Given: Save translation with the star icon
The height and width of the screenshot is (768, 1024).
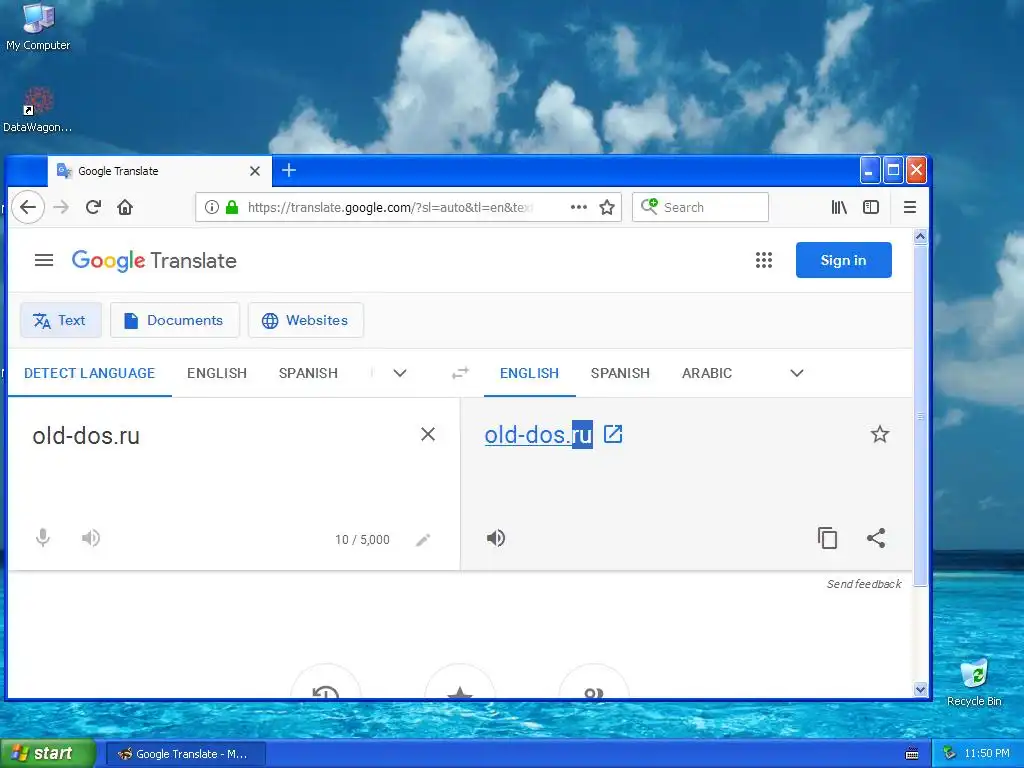Looking at the screenshot, I should (880, 434).
